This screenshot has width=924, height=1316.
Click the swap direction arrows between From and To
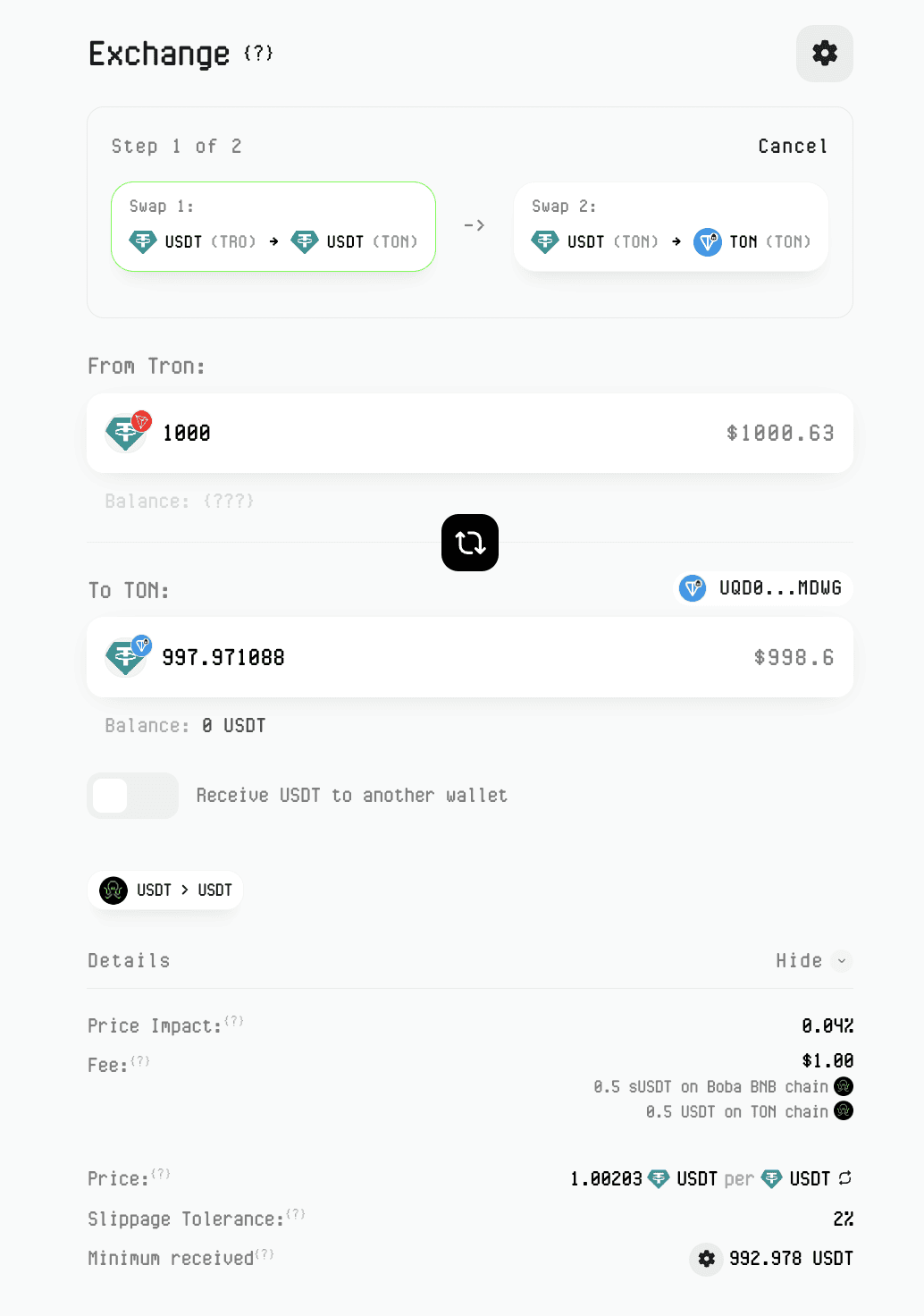point(469,542)
